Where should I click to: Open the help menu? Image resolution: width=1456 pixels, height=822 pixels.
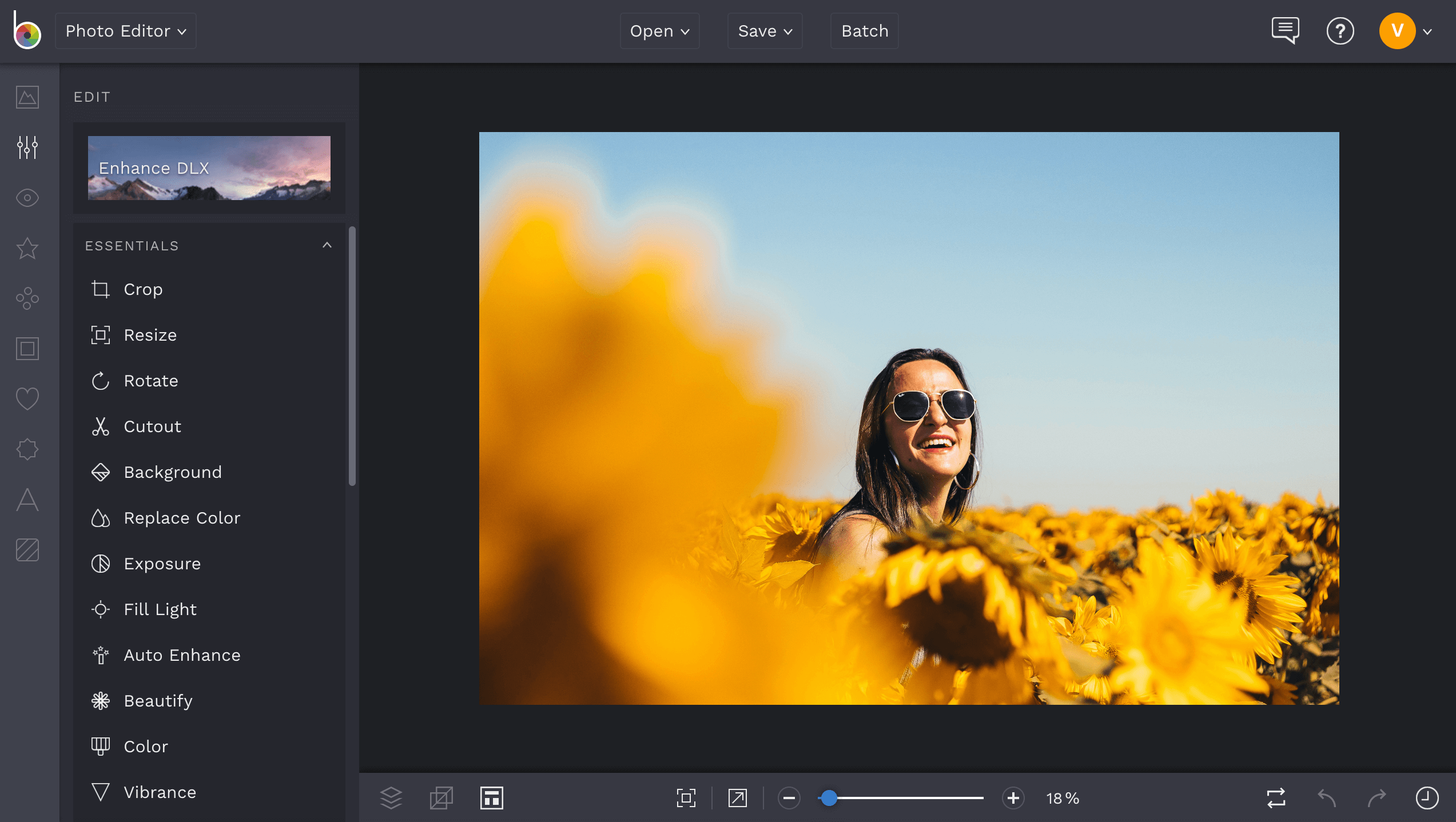point(1340,31)
